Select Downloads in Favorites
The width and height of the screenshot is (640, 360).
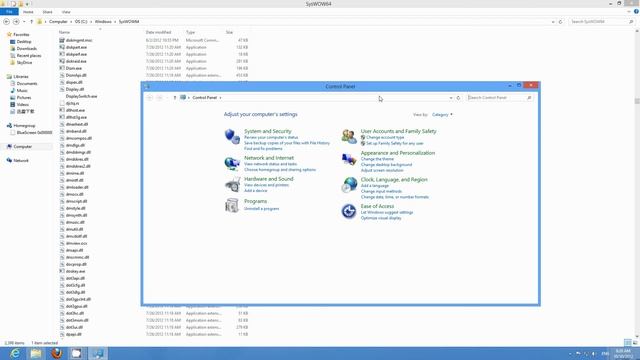pyautogui.click(x=27, y=49)
